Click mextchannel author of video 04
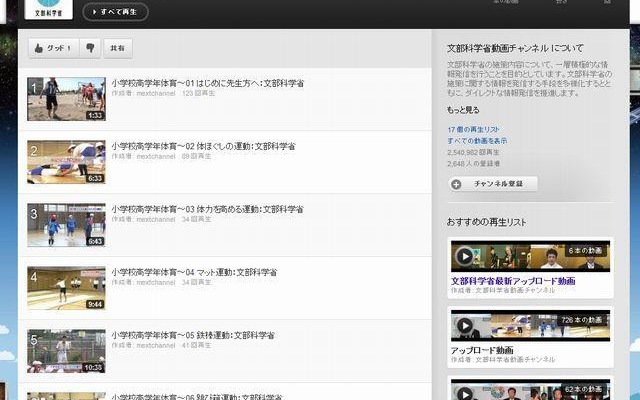The image size is (640, 400). [156, 282]
